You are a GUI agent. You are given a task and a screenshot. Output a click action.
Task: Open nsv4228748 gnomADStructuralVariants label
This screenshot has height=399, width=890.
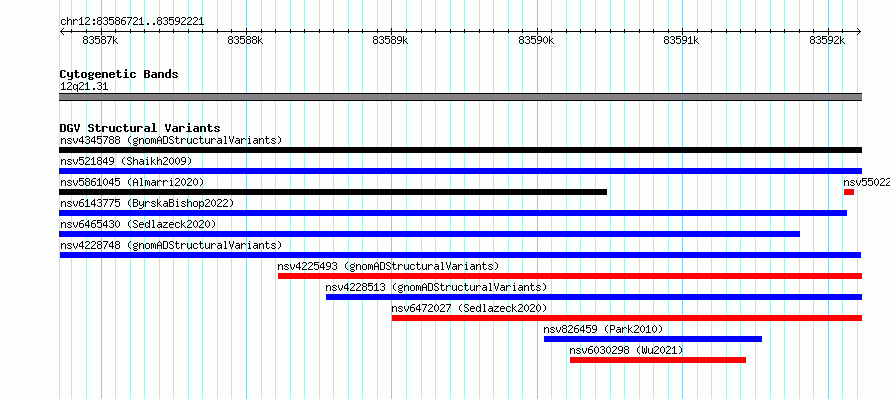(x=171, y=245)
